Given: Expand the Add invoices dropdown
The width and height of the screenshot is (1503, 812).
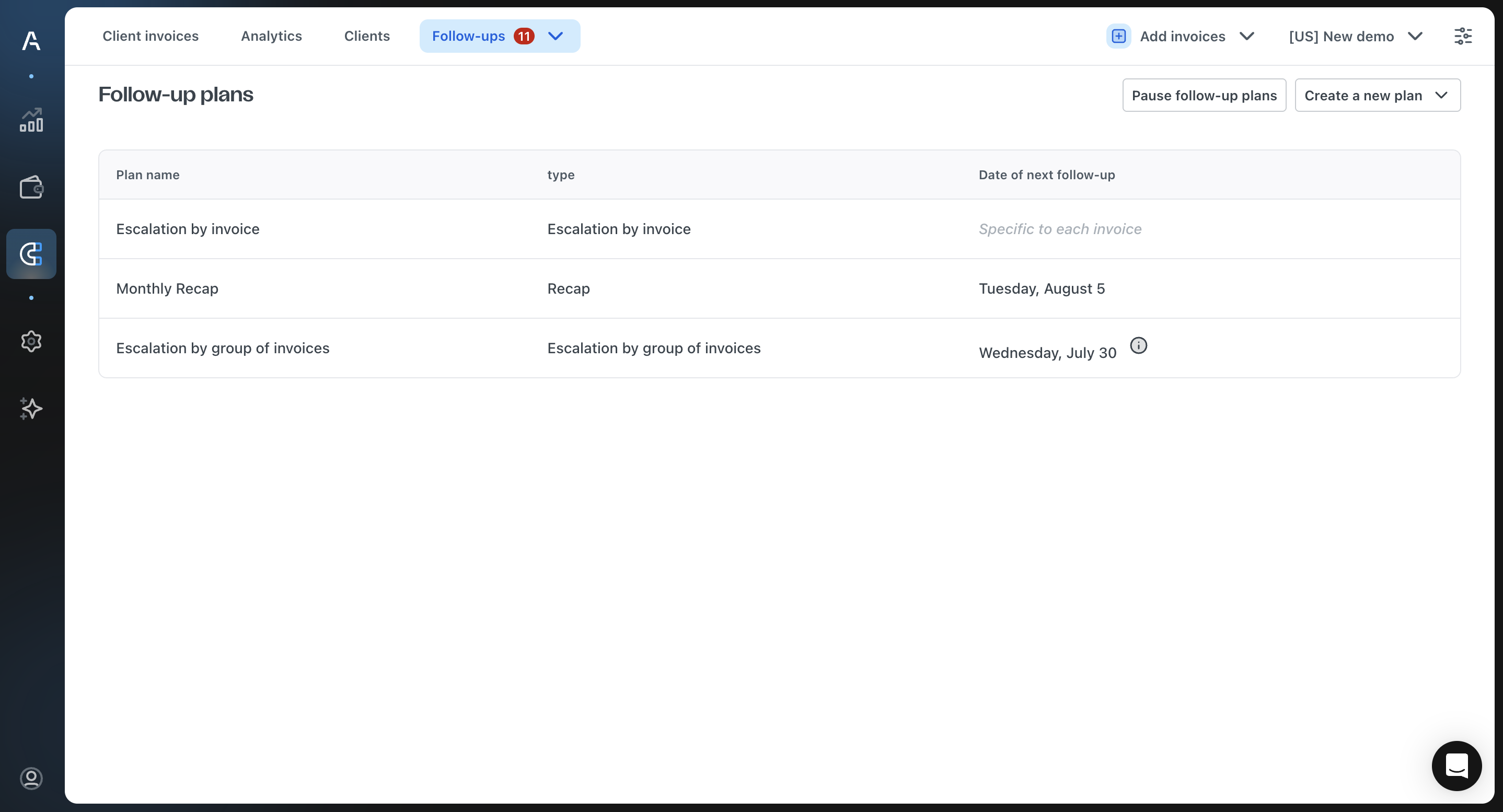Looking at the screenshot, I should click(x=1246, y=36).
